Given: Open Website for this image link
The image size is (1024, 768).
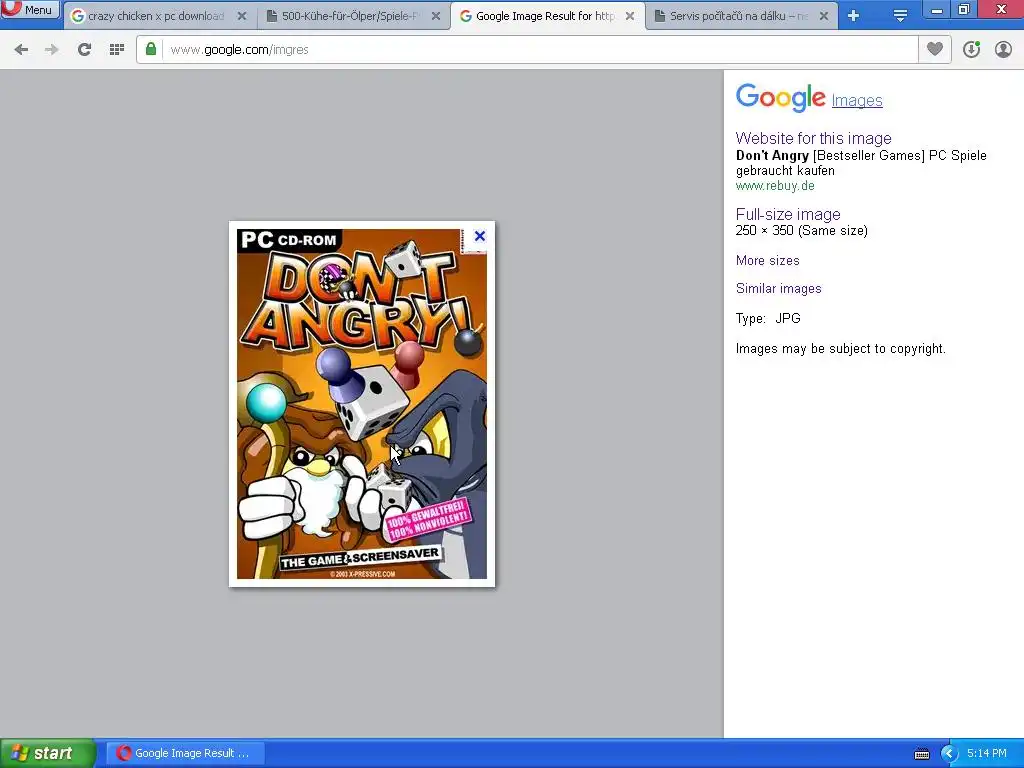Looking at the screenshot, I should tap(814, 138).
